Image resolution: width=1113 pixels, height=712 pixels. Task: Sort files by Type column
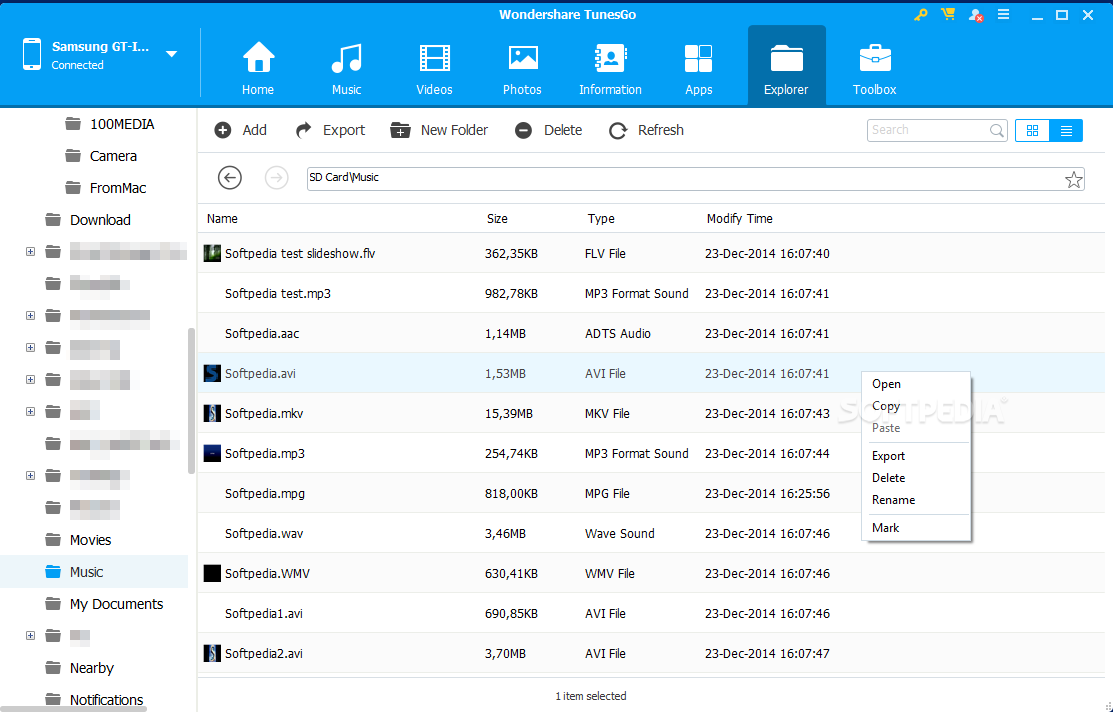[601, 219]
